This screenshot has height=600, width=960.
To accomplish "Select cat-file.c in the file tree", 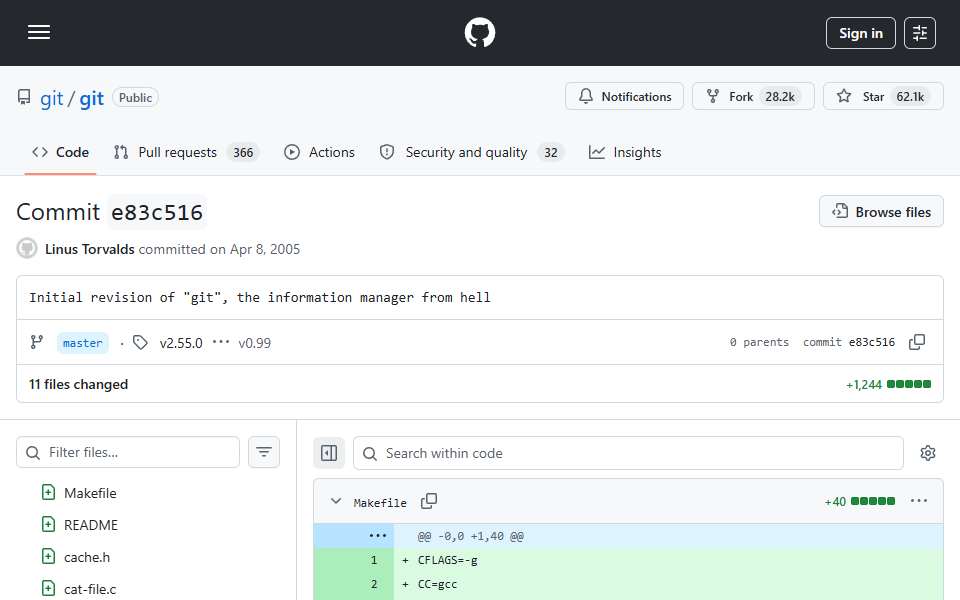I will coord(90,589).
